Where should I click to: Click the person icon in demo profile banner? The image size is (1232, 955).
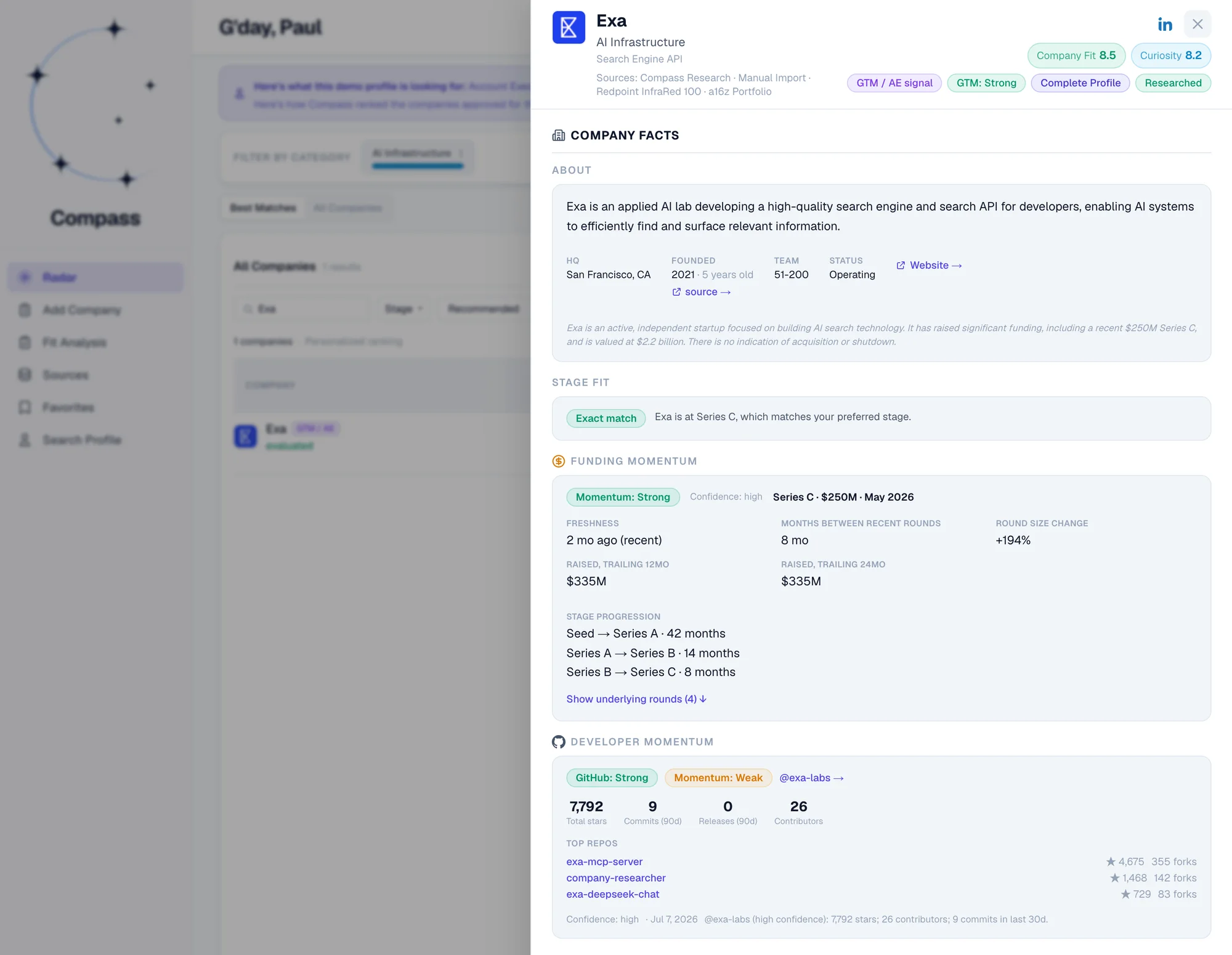pyautogui.click(x=240, y=94)
